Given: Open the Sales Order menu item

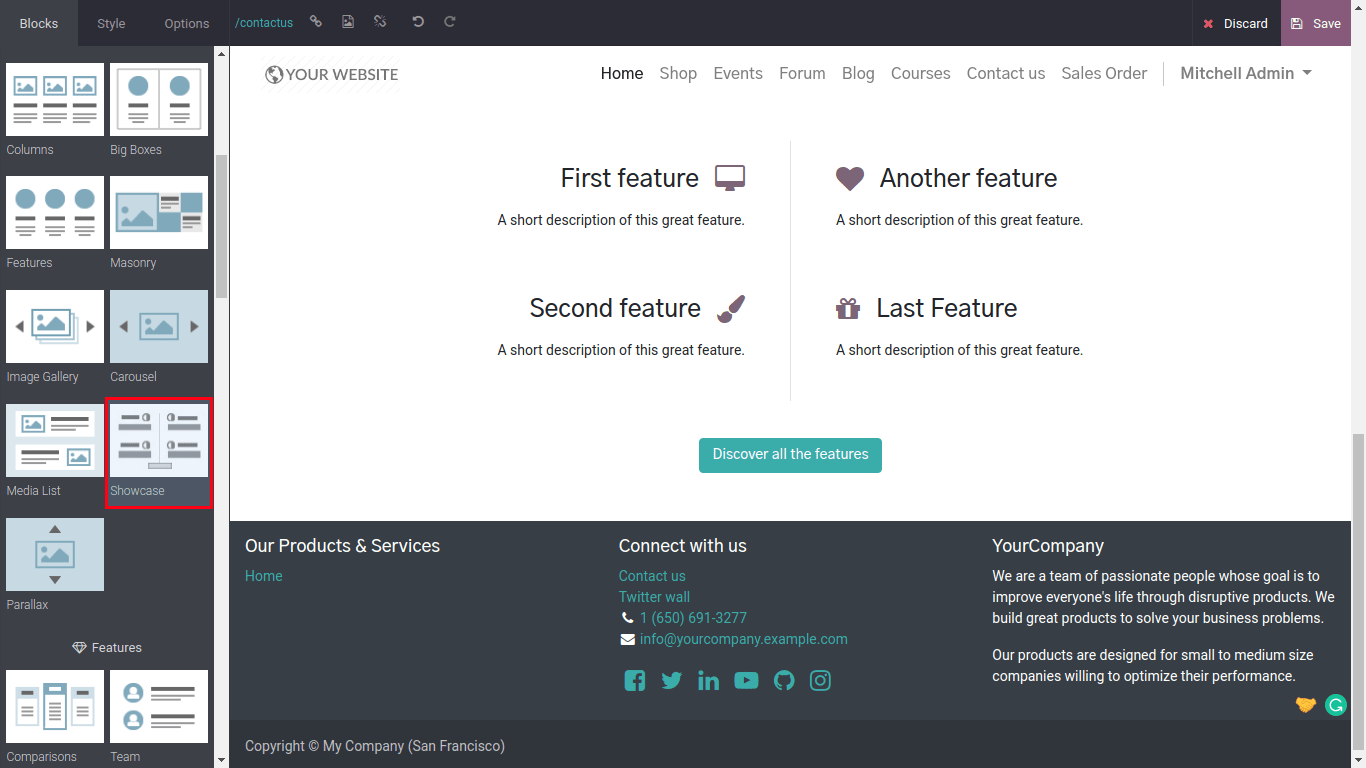Looking at the screenshot, I should coord(1104,73).
